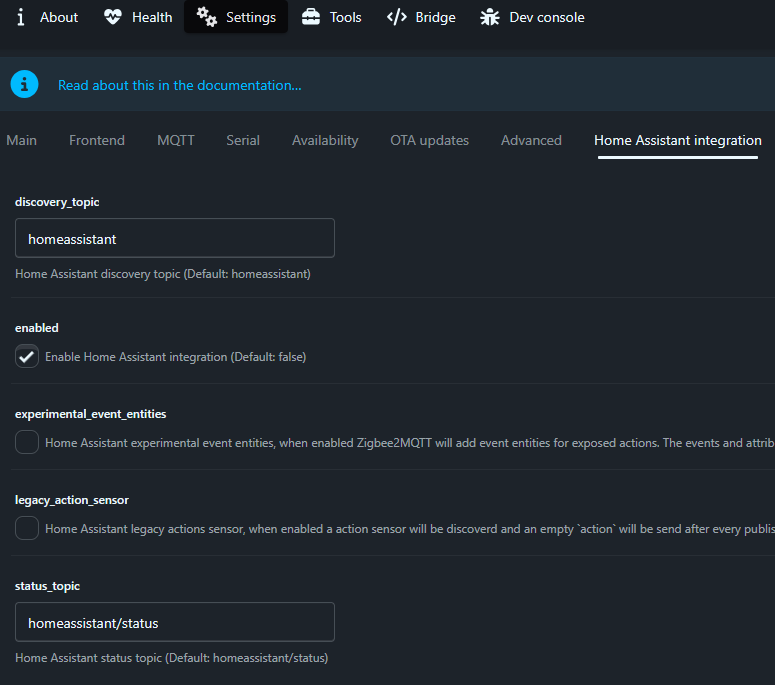Viewport: 775px width, 685px height.
Task: Click the blue info circle icon
Action: coord(25,85)
